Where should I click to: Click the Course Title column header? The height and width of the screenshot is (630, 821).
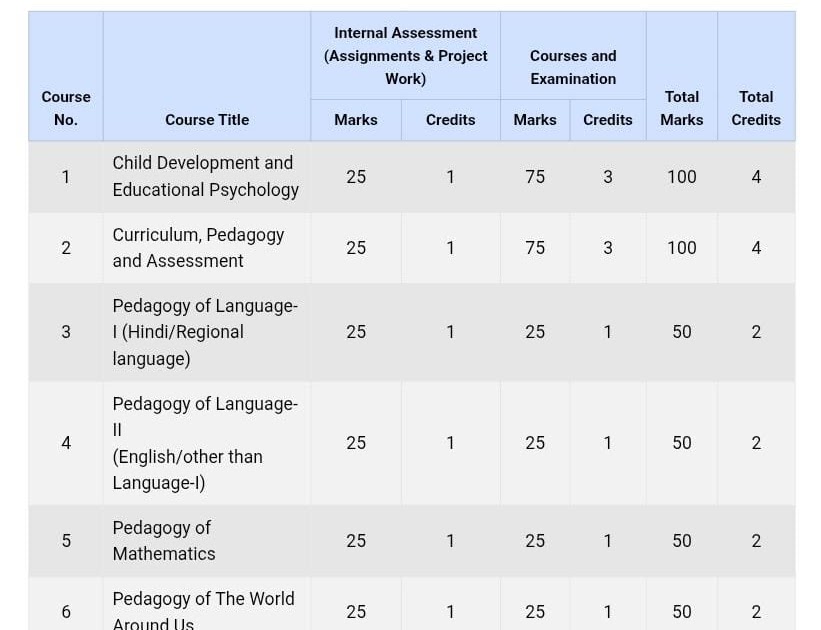pos(207,120)
